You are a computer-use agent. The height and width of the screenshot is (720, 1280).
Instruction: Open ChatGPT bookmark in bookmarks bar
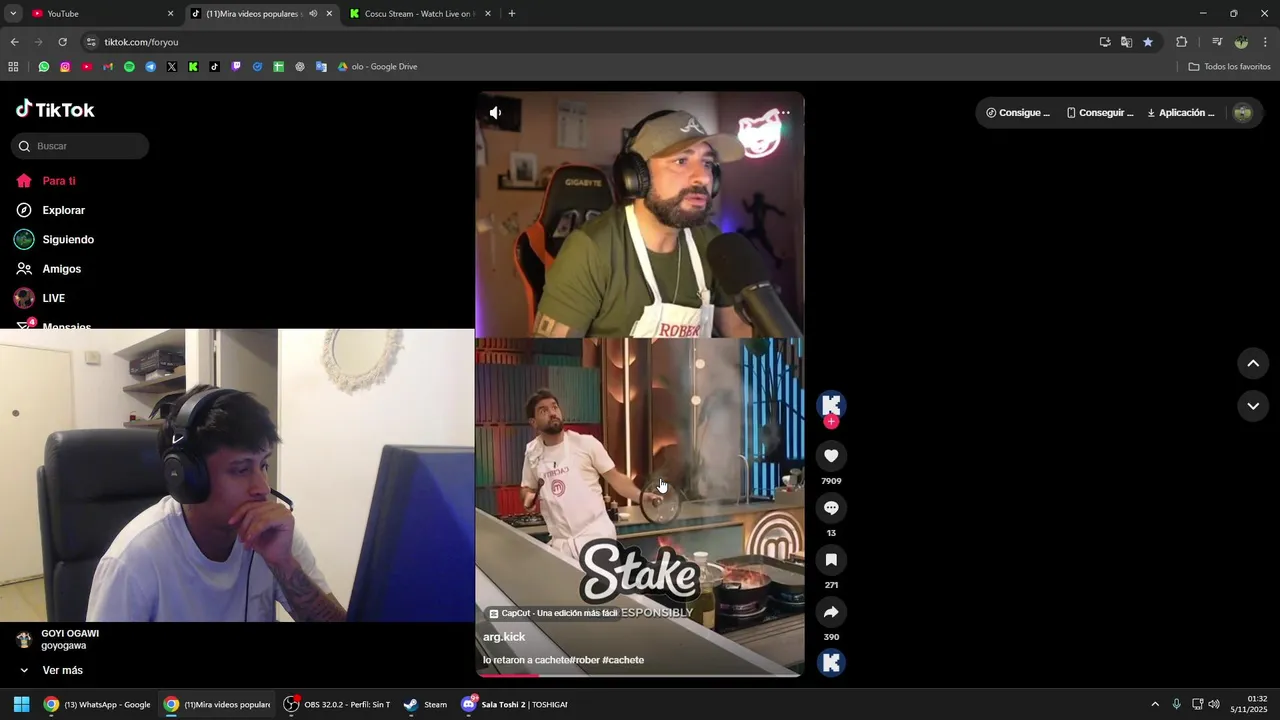point(300,67)
